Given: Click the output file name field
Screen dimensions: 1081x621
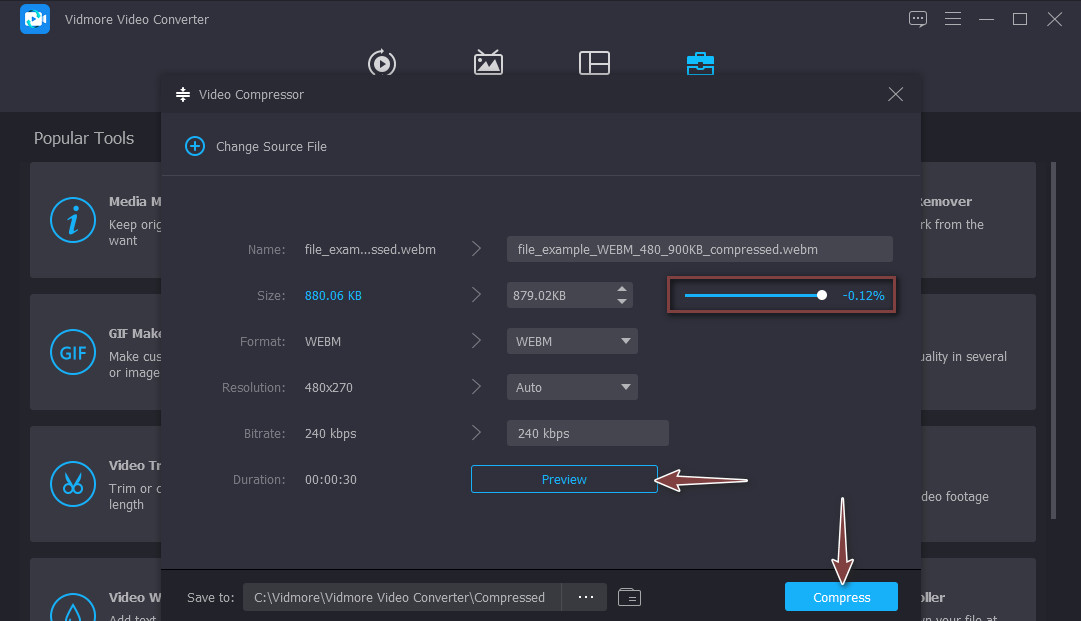Looking at the screenshot, I should click(699, 249).
